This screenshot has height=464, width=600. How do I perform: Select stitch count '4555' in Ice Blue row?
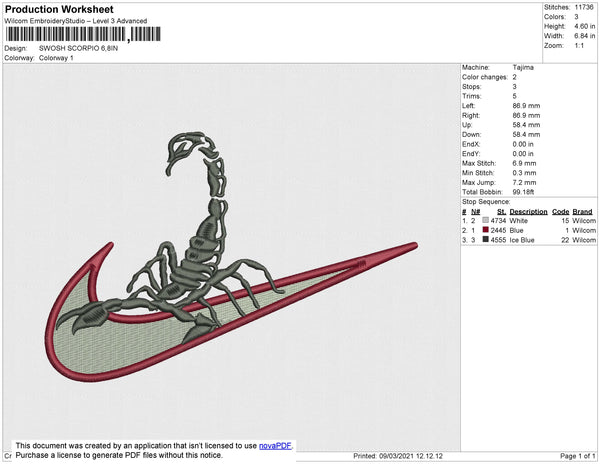click(x=498, y=240)
